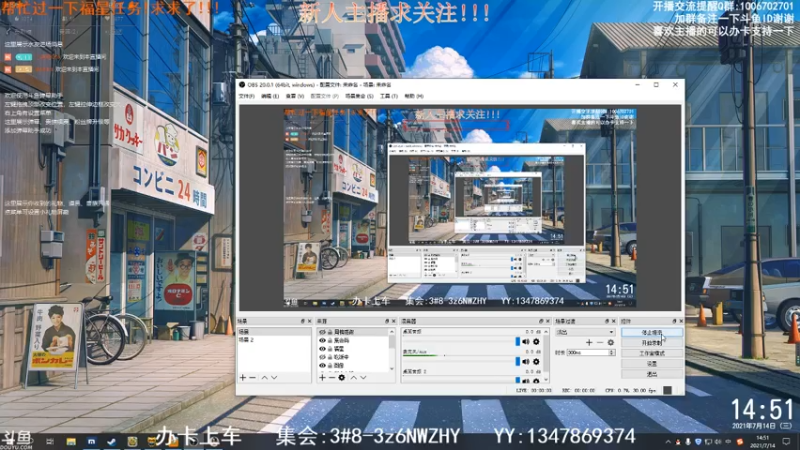
Task: Select the 场景 2 entry in scenes list
Action: pyautogui.click(x=274, y=340)
